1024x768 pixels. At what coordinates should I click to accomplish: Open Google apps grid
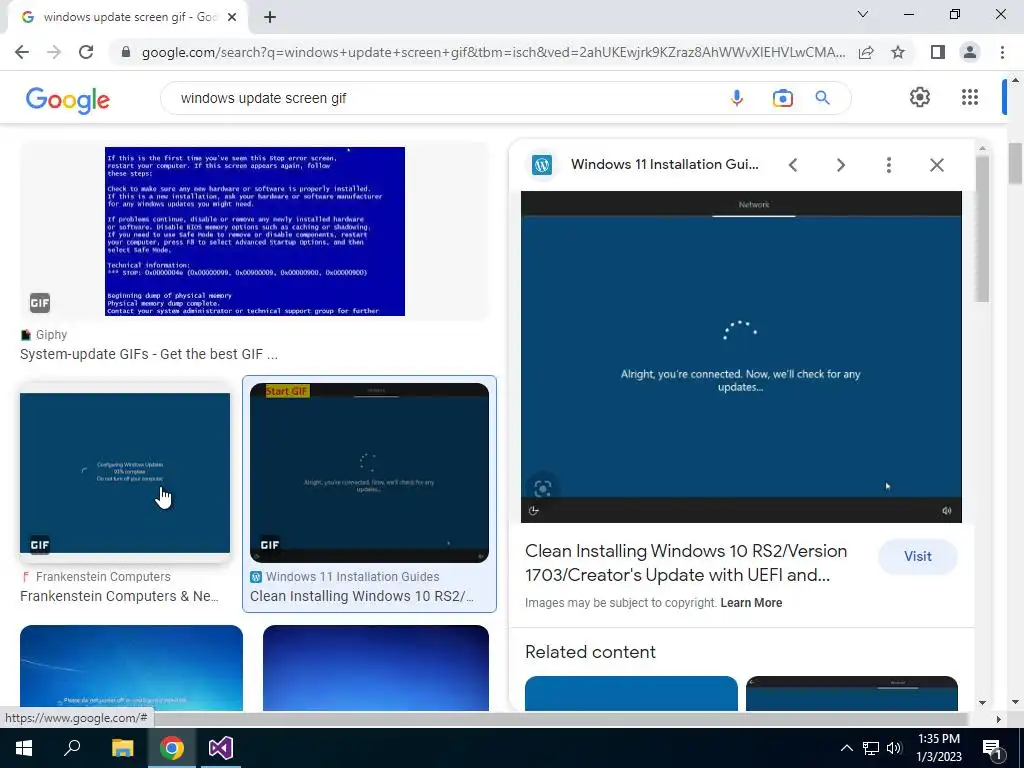point(970,97)
